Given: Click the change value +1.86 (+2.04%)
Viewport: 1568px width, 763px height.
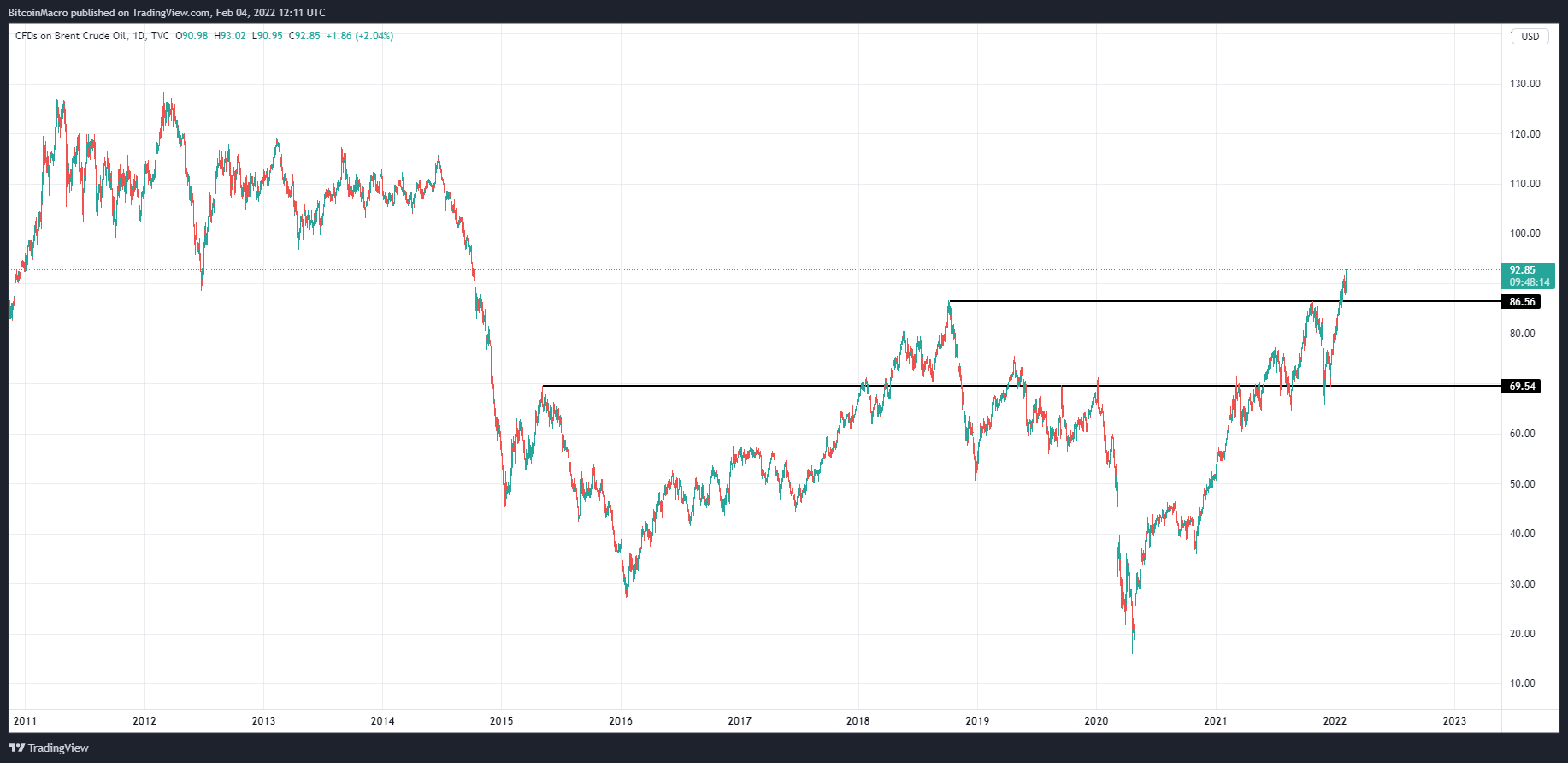Looking at the screenshot, I should (360, 36).
